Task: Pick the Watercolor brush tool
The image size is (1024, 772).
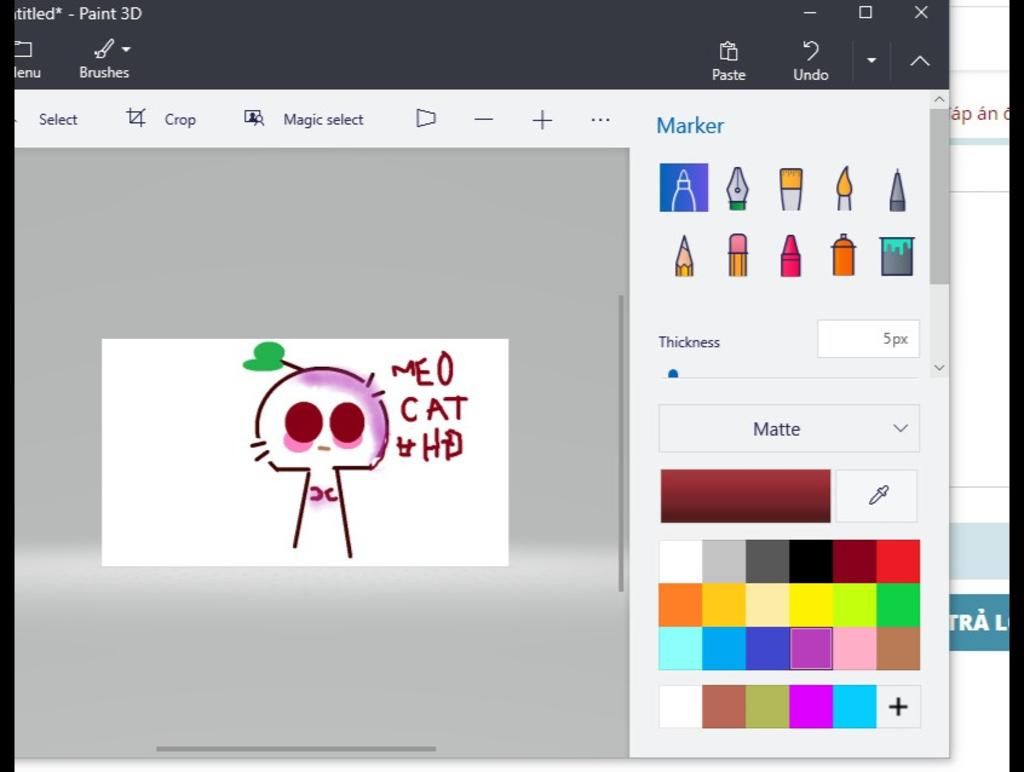Action: coord(844,188)
